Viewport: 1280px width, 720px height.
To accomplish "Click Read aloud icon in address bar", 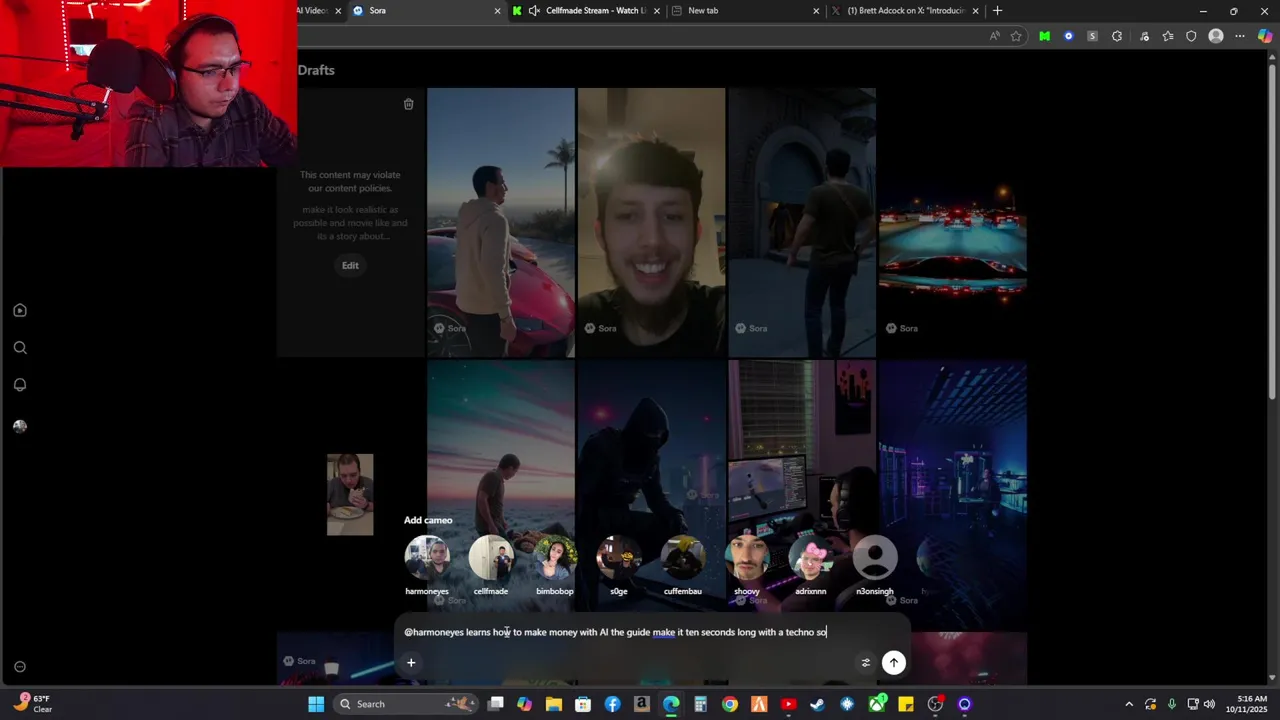I will (x=994, y=36).
